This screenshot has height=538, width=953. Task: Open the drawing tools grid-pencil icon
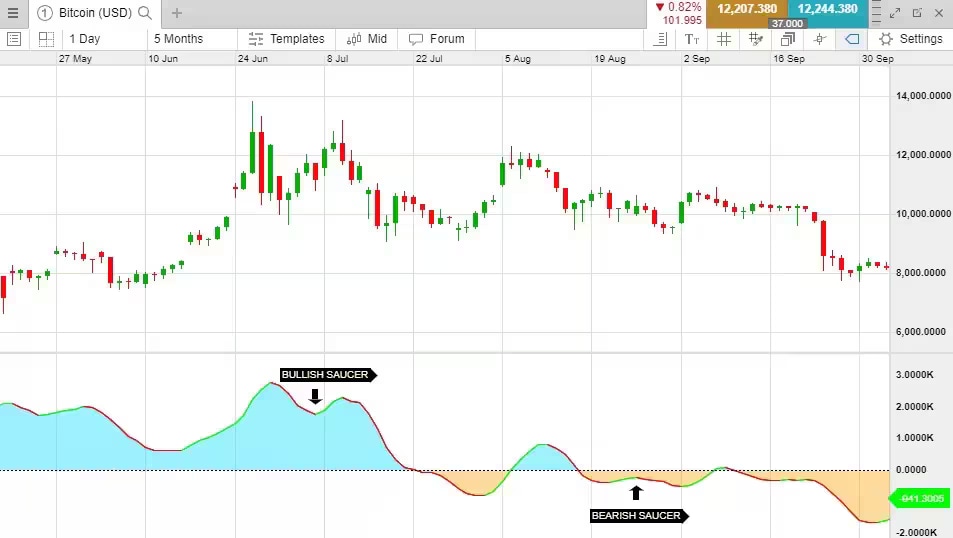coord(756,39)
